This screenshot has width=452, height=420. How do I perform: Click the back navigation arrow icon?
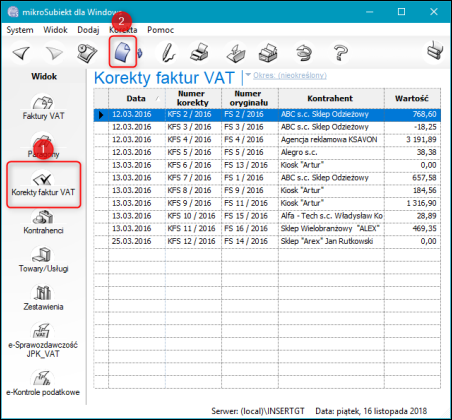pyautogui.click(x=21, y=53)
